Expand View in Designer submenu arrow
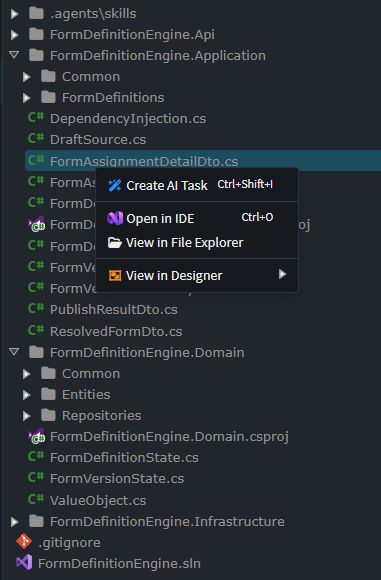The image size is (381, 580). pos(282,274)
